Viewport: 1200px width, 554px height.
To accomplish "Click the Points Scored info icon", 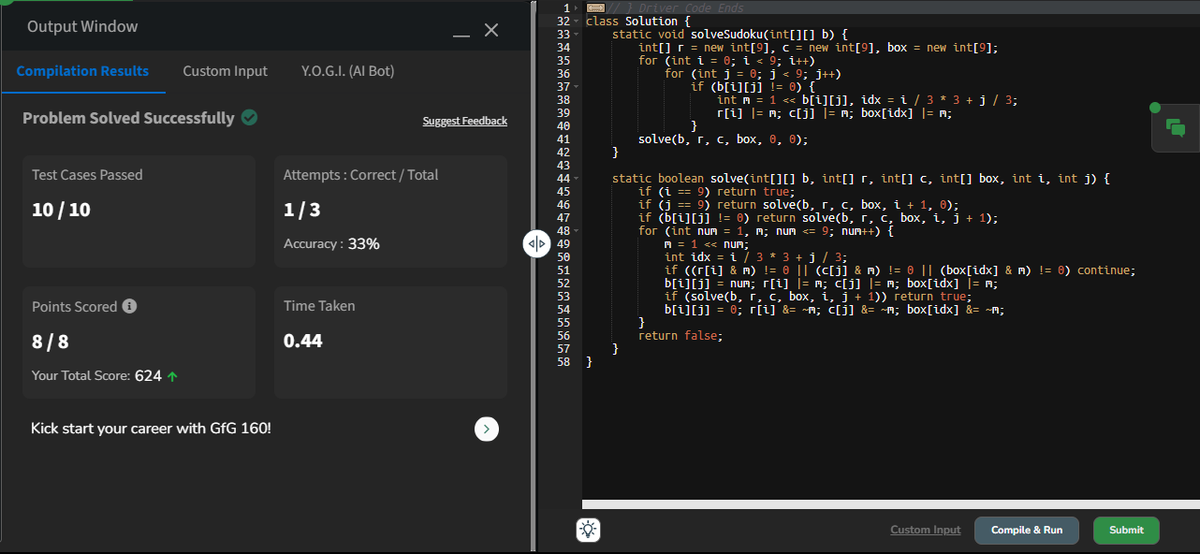I will [x=130, y=306].
